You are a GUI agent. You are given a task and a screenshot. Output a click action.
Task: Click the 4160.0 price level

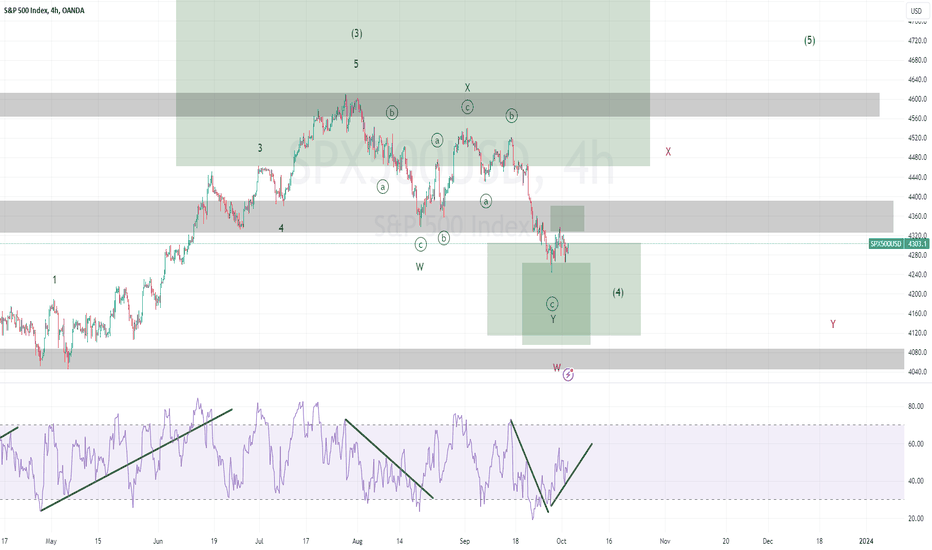pos(917,313)
